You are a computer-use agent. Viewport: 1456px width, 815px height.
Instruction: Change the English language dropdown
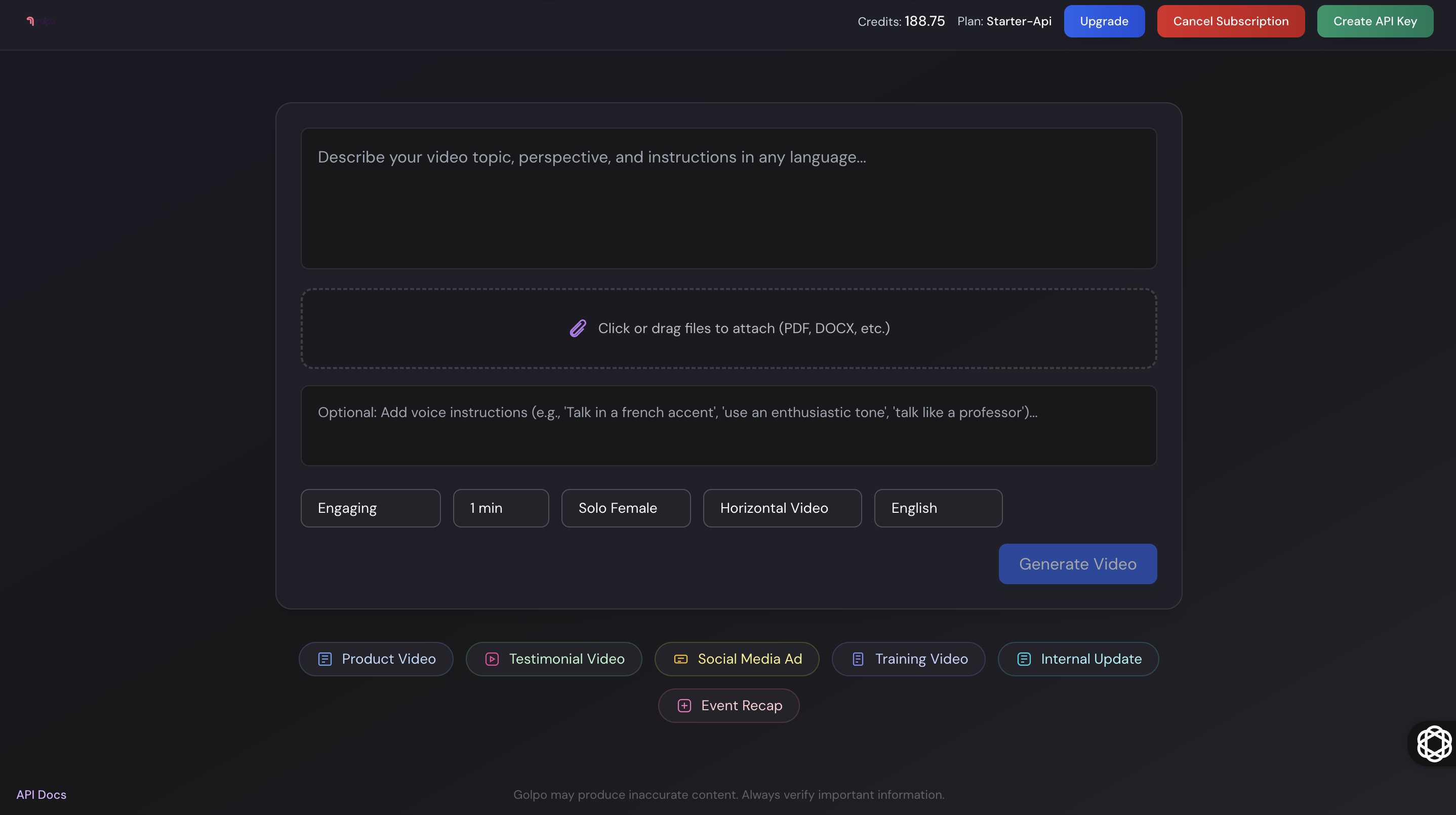point(938,508)
